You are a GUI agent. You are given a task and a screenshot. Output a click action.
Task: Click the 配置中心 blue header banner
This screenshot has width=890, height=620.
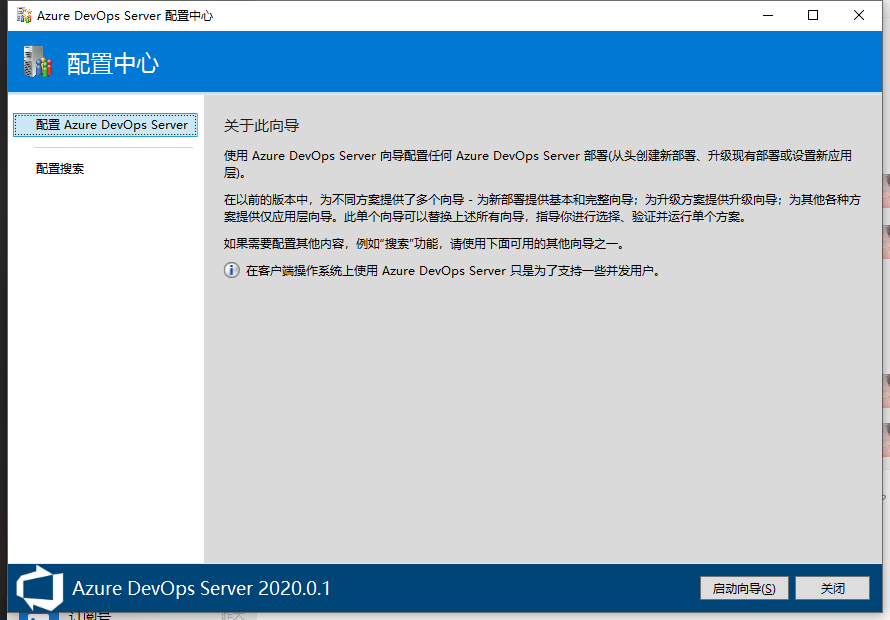tap(450, 61)
